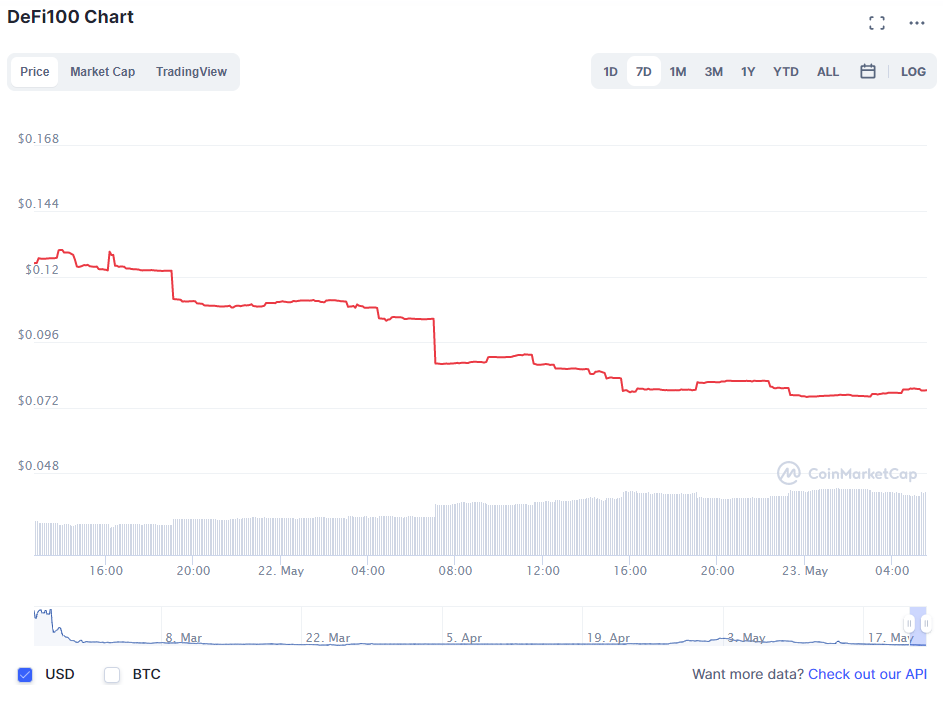Switch to the Market Cap tab
Screen dimensions: 943x703
click(x=102, y=71)
